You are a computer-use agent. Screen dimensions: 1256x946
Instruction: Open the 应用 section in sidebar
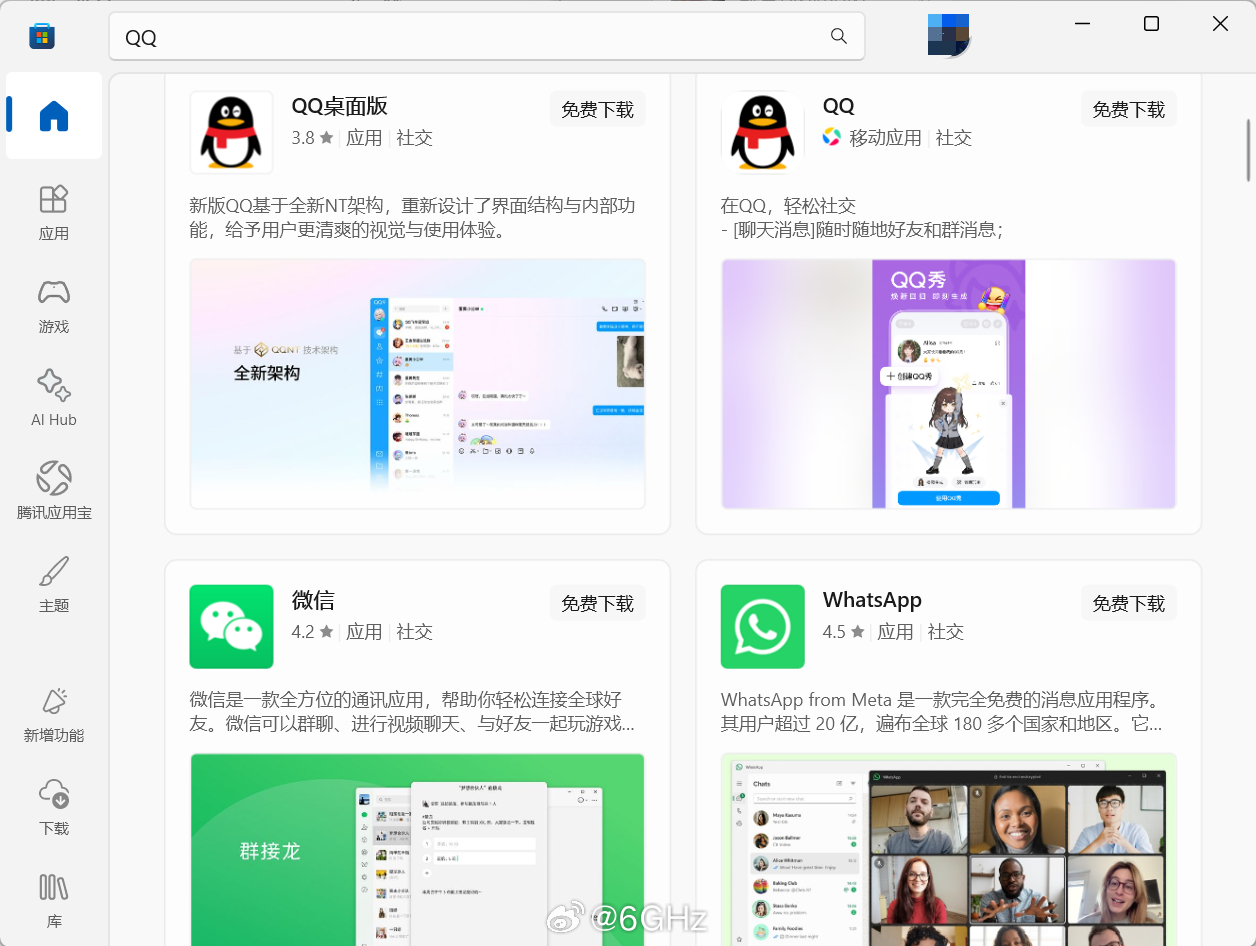coord(54,212)
